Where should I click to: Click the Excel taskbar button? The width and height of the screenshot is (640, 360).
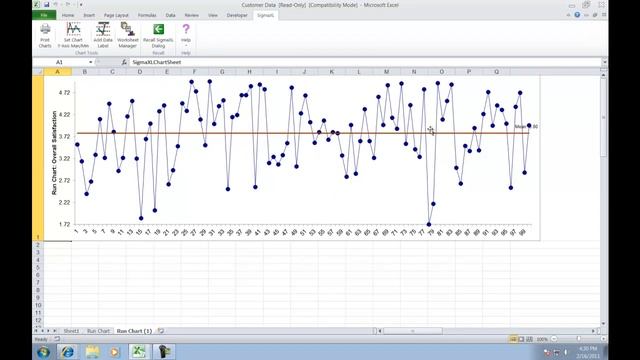(x=140, y=351)
